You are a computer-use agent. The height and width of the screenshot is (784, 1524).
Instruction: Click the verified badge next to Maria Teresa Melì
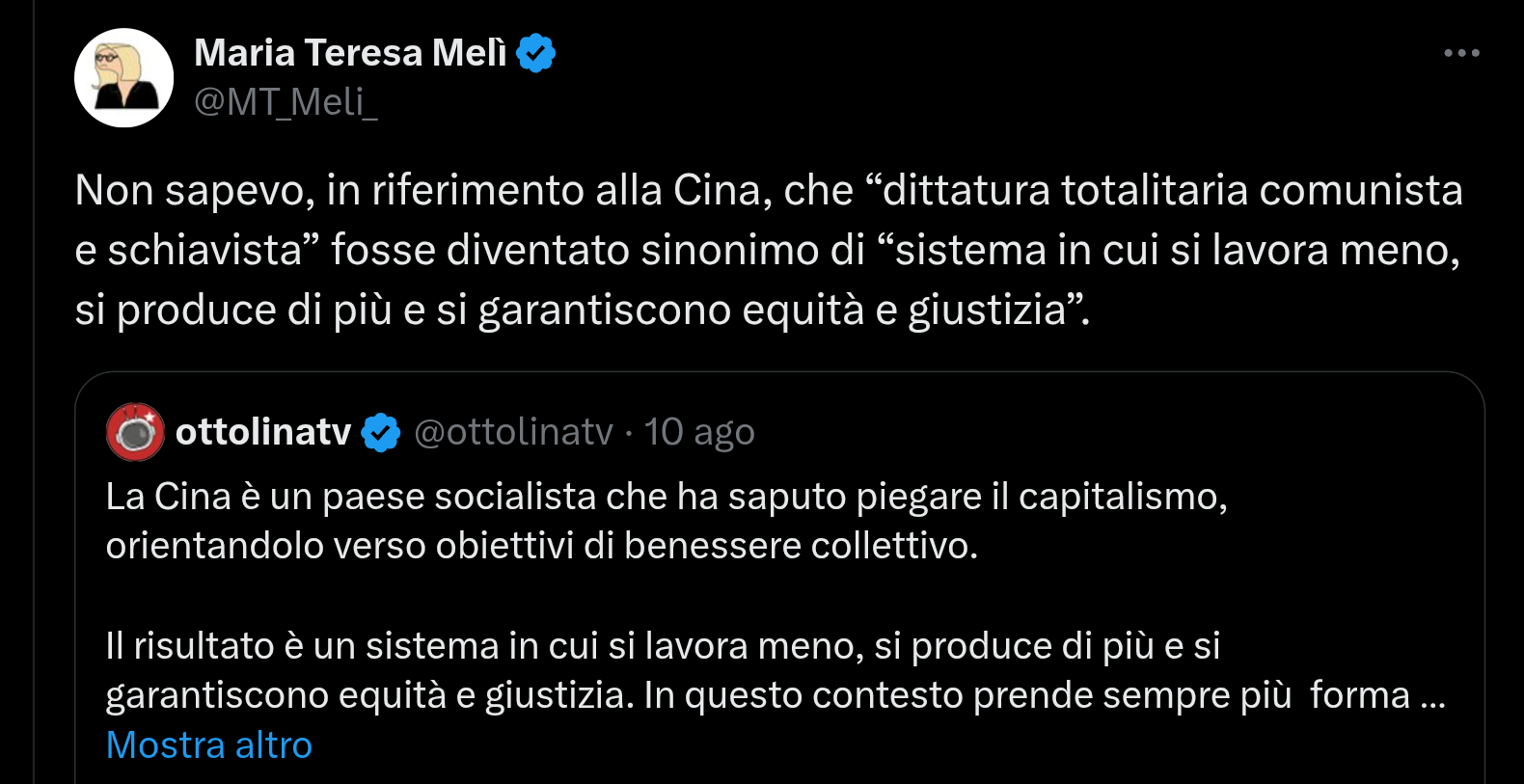click(536, 53)
